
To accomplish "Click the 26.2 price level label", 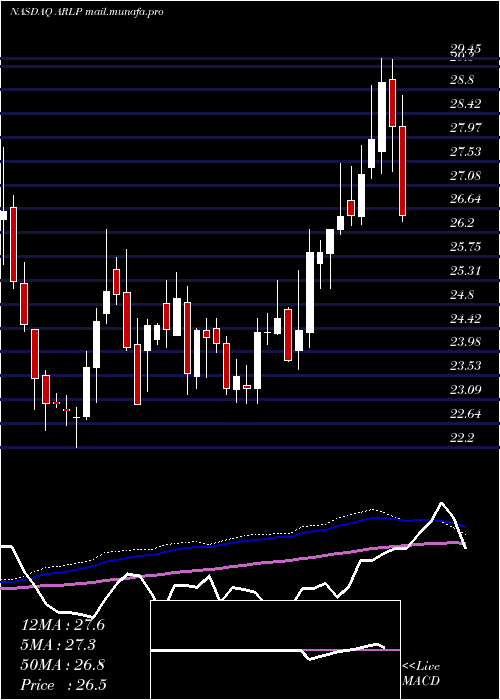I will point(462,223).
